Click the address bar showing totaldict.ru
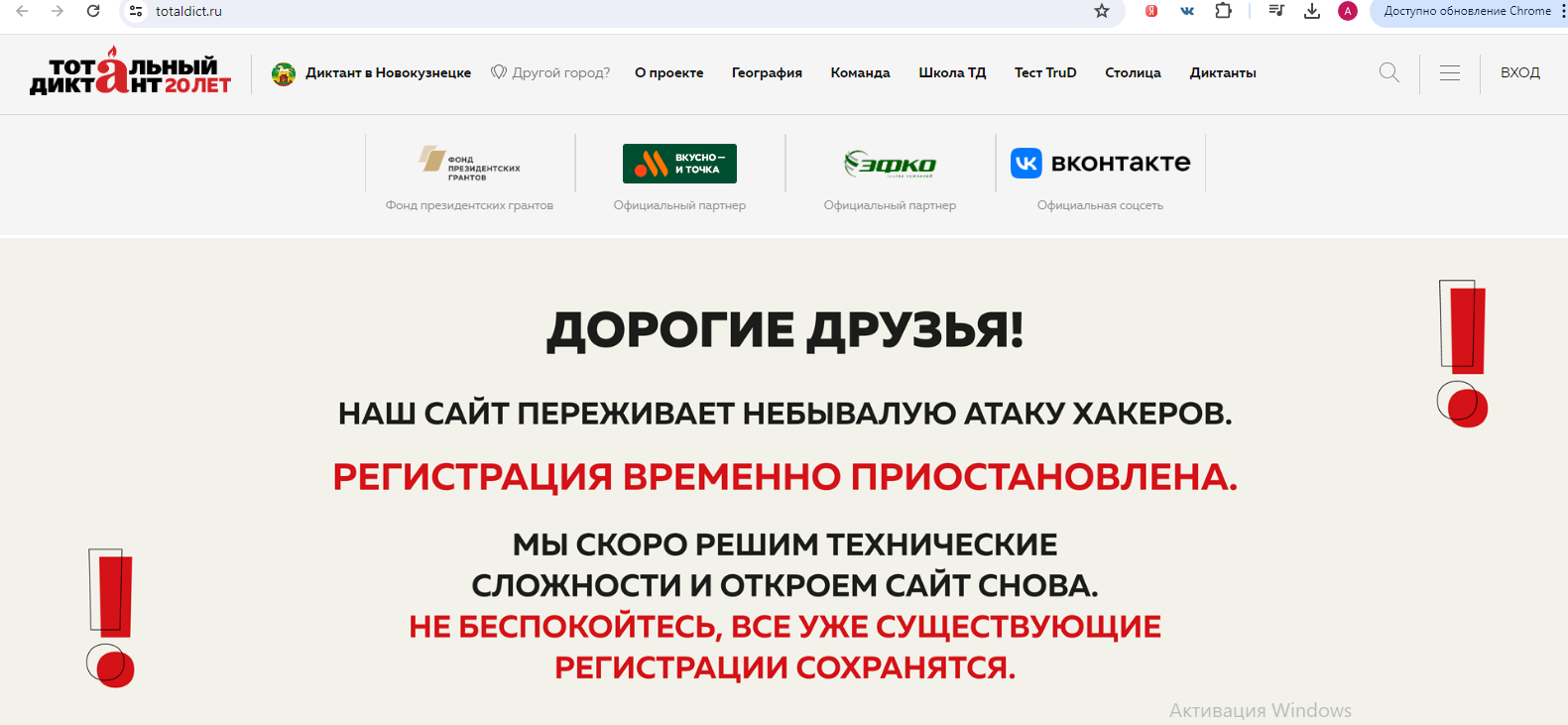 595,11
